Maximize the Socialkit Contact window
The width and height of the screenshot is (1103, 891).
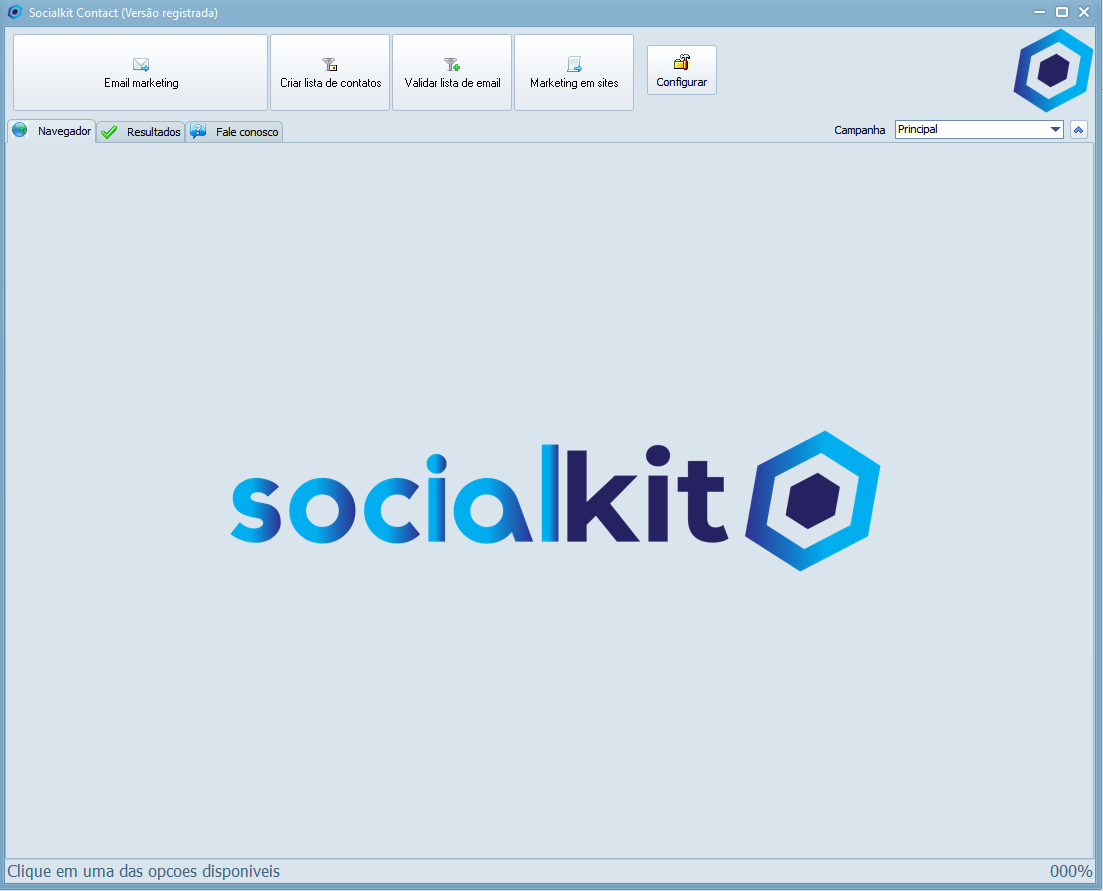(x=1062, y=12)
